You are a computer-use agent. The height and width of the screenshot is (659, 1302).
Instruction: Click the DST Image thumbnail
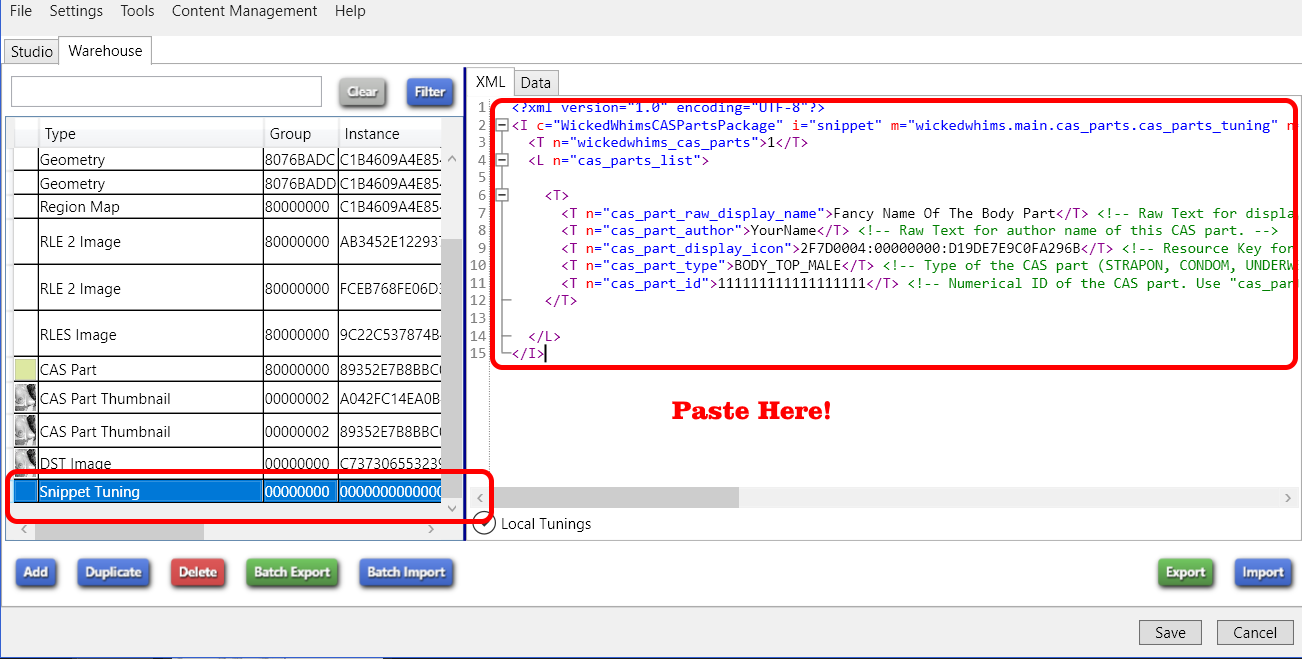point(26,463)
